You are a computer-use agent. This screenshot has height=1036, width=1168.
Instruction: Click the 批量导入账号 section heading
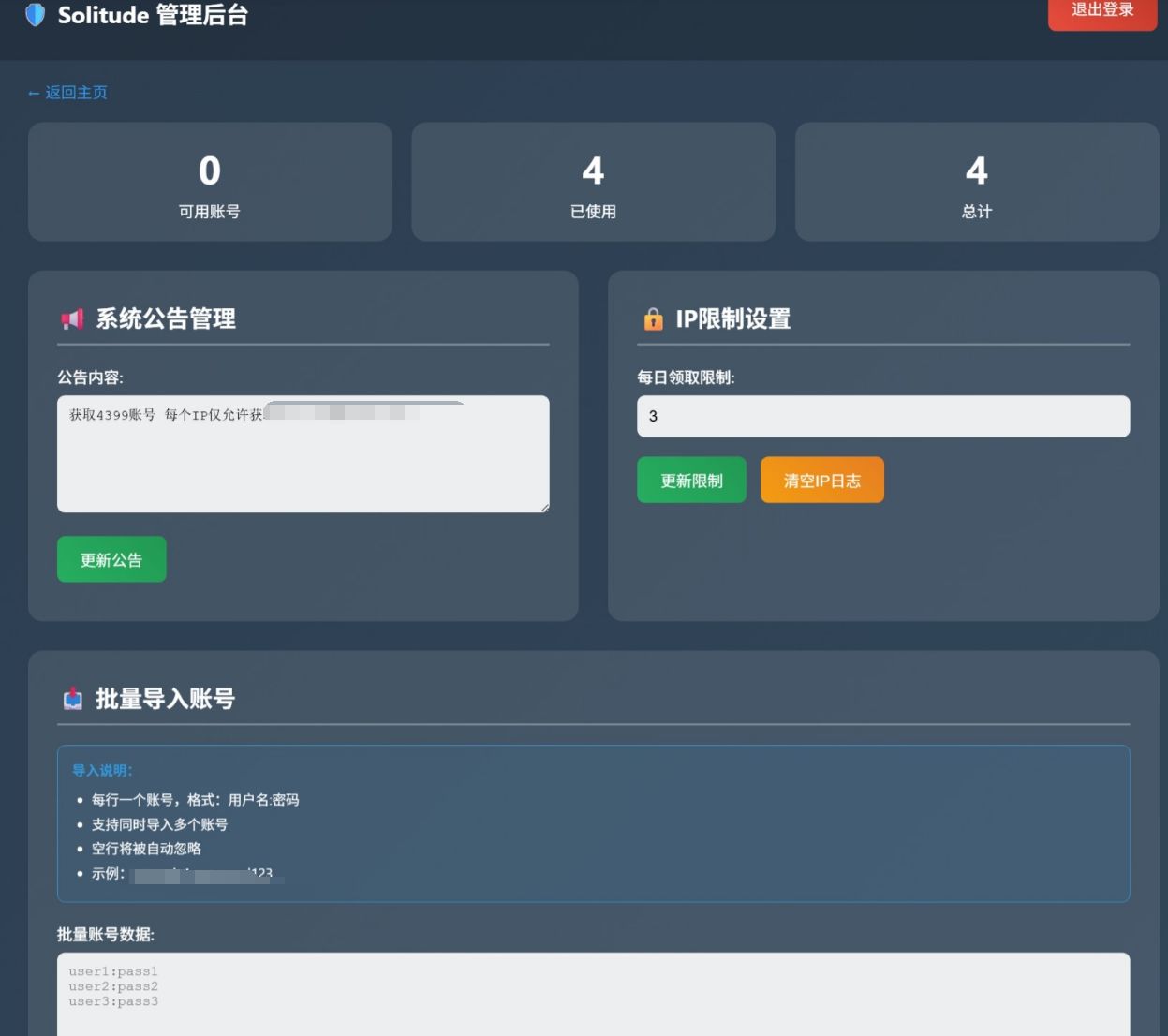pos(165,699)
